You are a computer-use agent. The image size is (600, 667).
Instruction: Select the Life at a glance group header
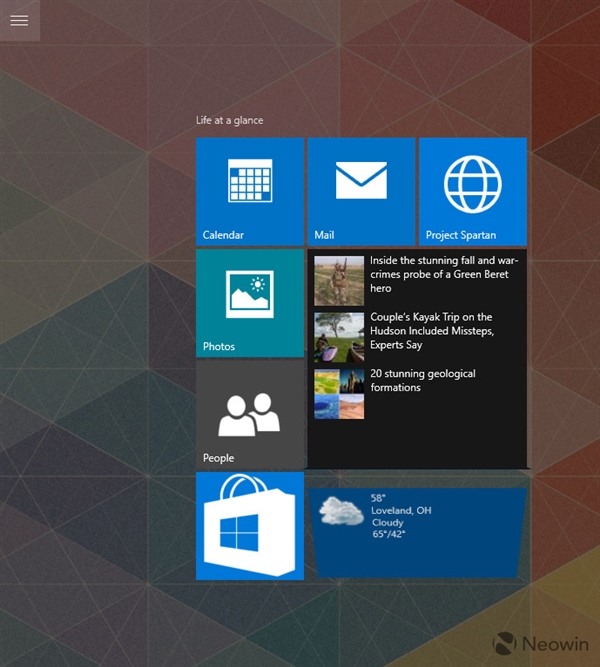tap(229, 121)
